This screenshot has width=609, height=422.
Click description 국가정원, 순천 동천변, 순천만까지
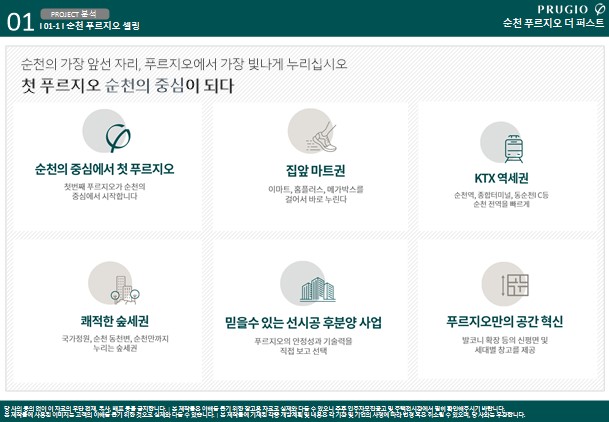115,343
